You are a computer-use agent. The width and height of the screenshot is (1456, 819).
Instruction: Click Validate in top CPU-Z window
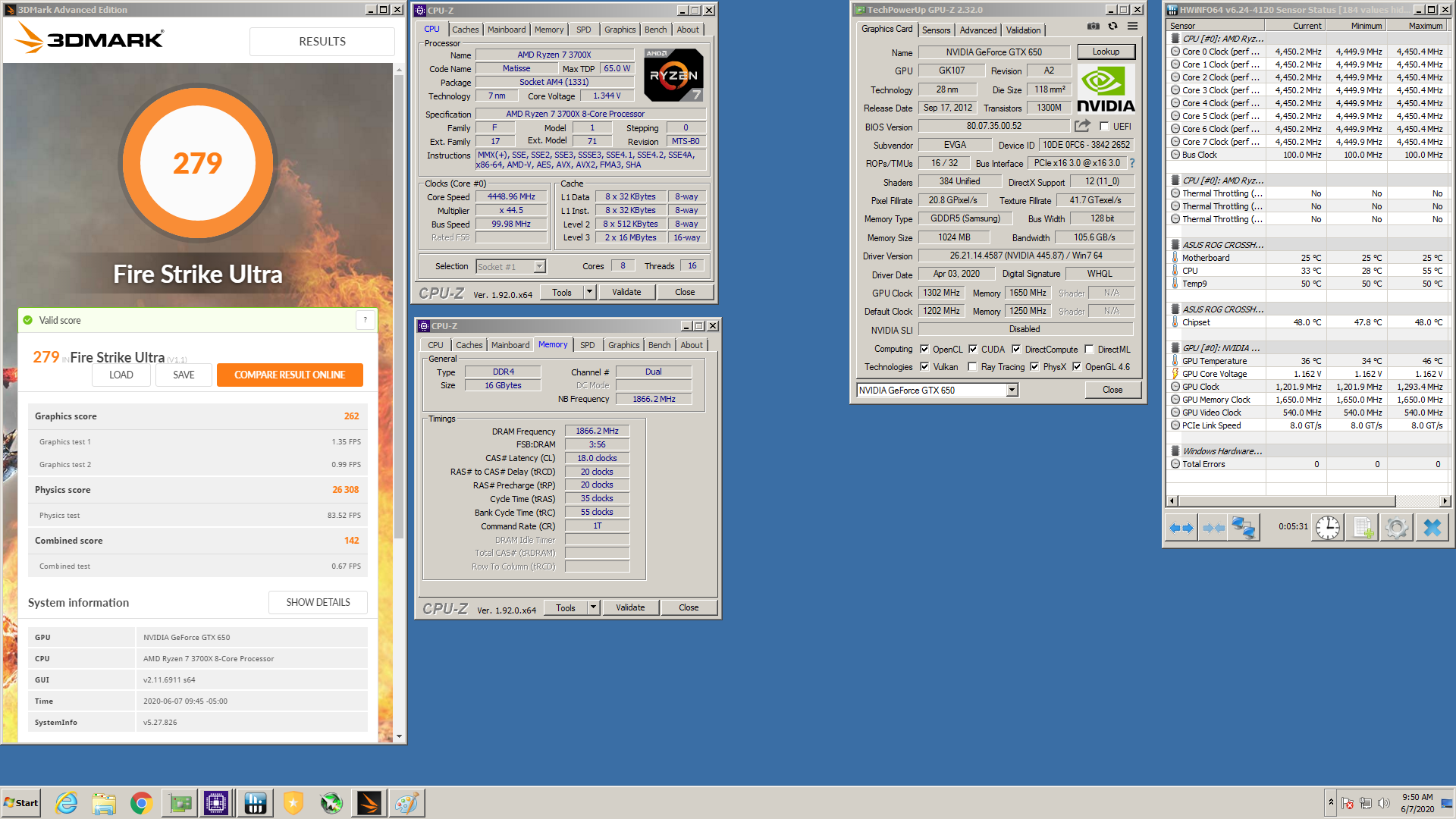(x=626, y=292)
